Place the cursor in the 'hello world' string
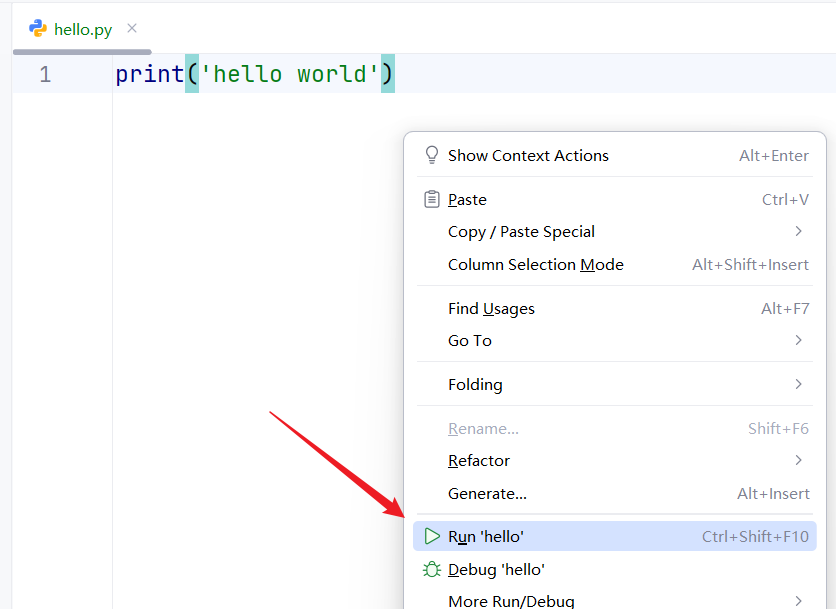This screenshot has height=609, width=836. click(290, 74)
